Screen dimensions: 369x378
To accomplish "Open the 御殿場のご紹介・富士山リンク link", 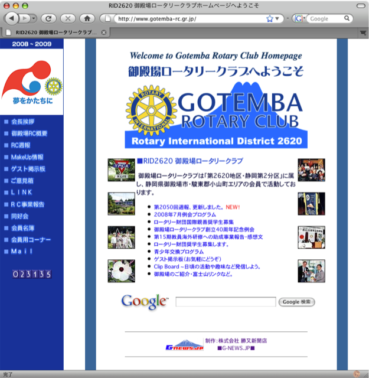I will click(193, 274).
